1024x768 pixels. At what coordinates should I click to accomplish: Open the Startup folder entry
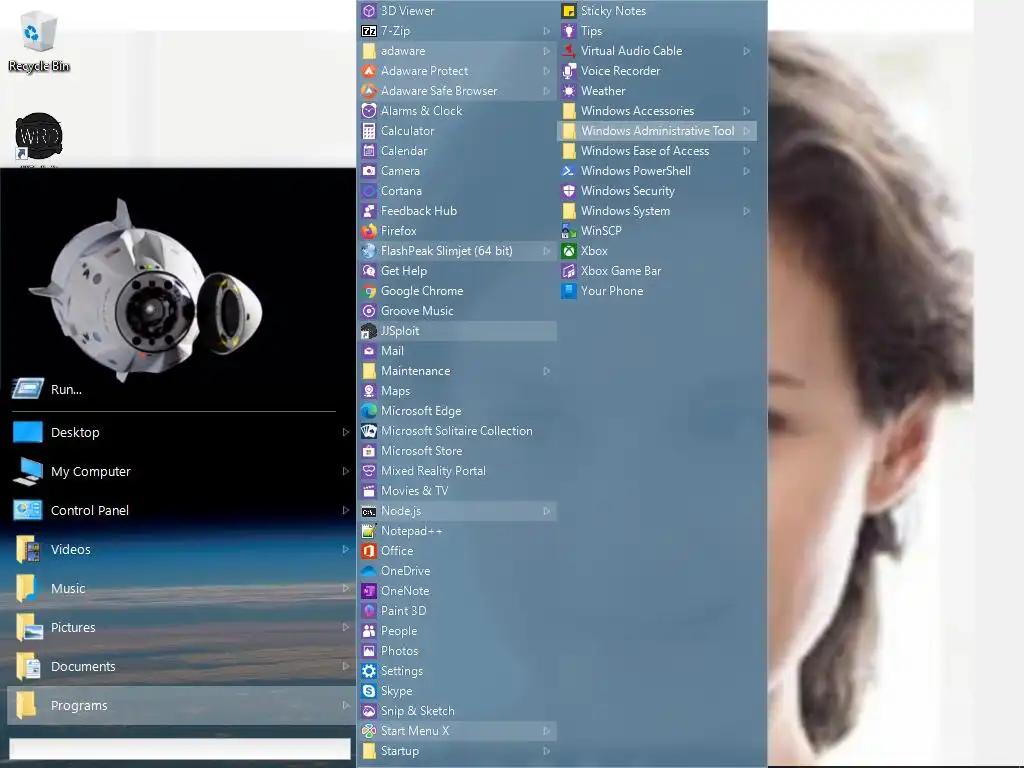pos(457,751)
